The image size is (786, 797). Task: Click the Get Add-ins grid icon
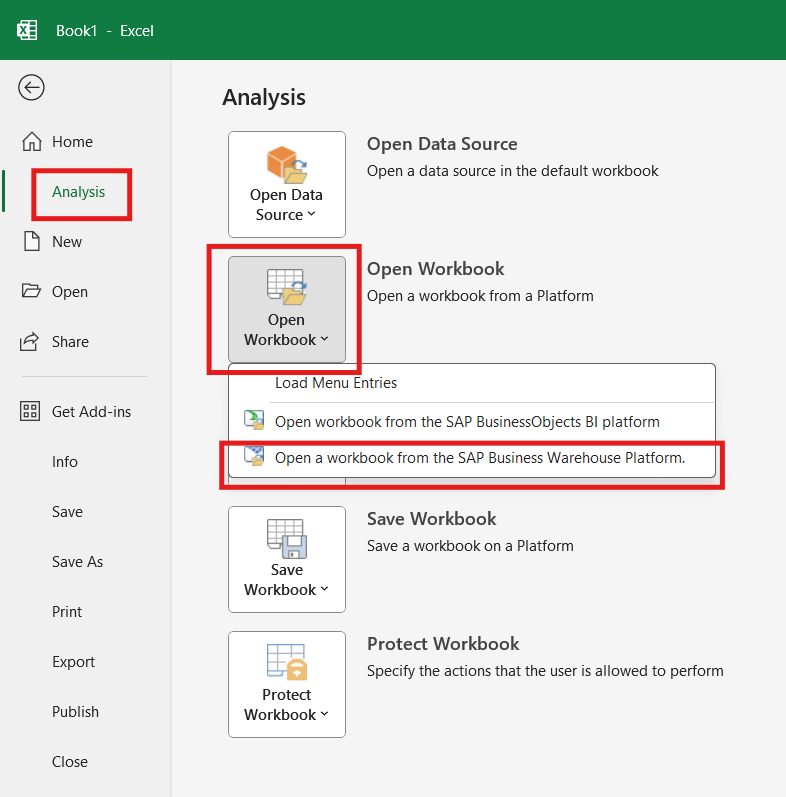click(32, 412)
